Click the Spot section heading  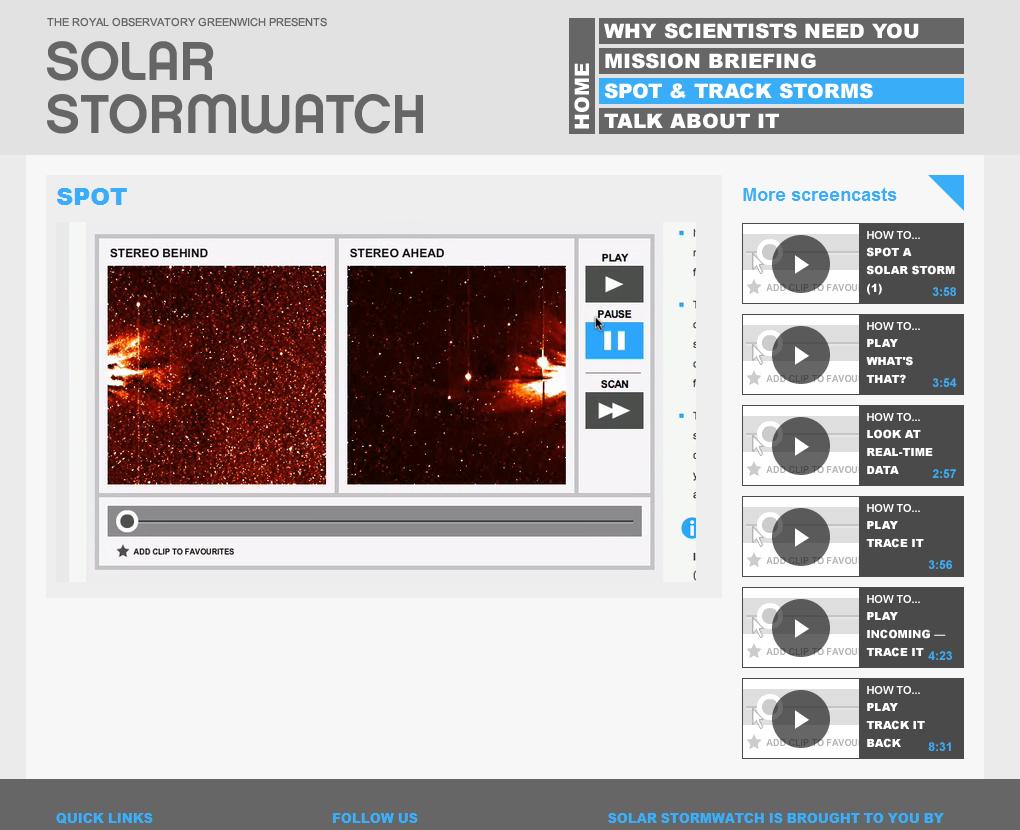(x=92, y=196)
